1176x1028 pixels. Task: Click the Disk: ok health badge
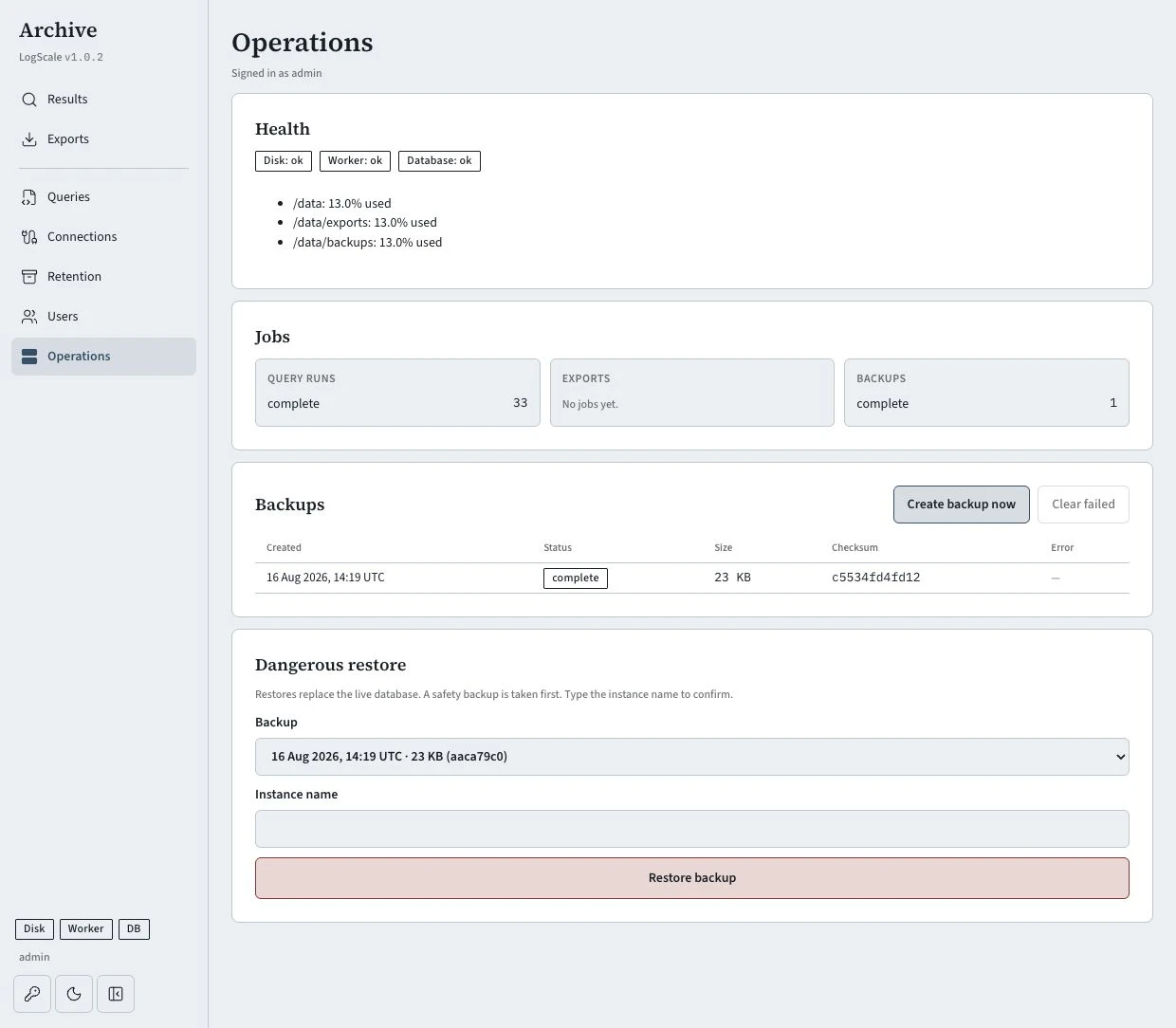pyautogui.click(x=284, y=161)
